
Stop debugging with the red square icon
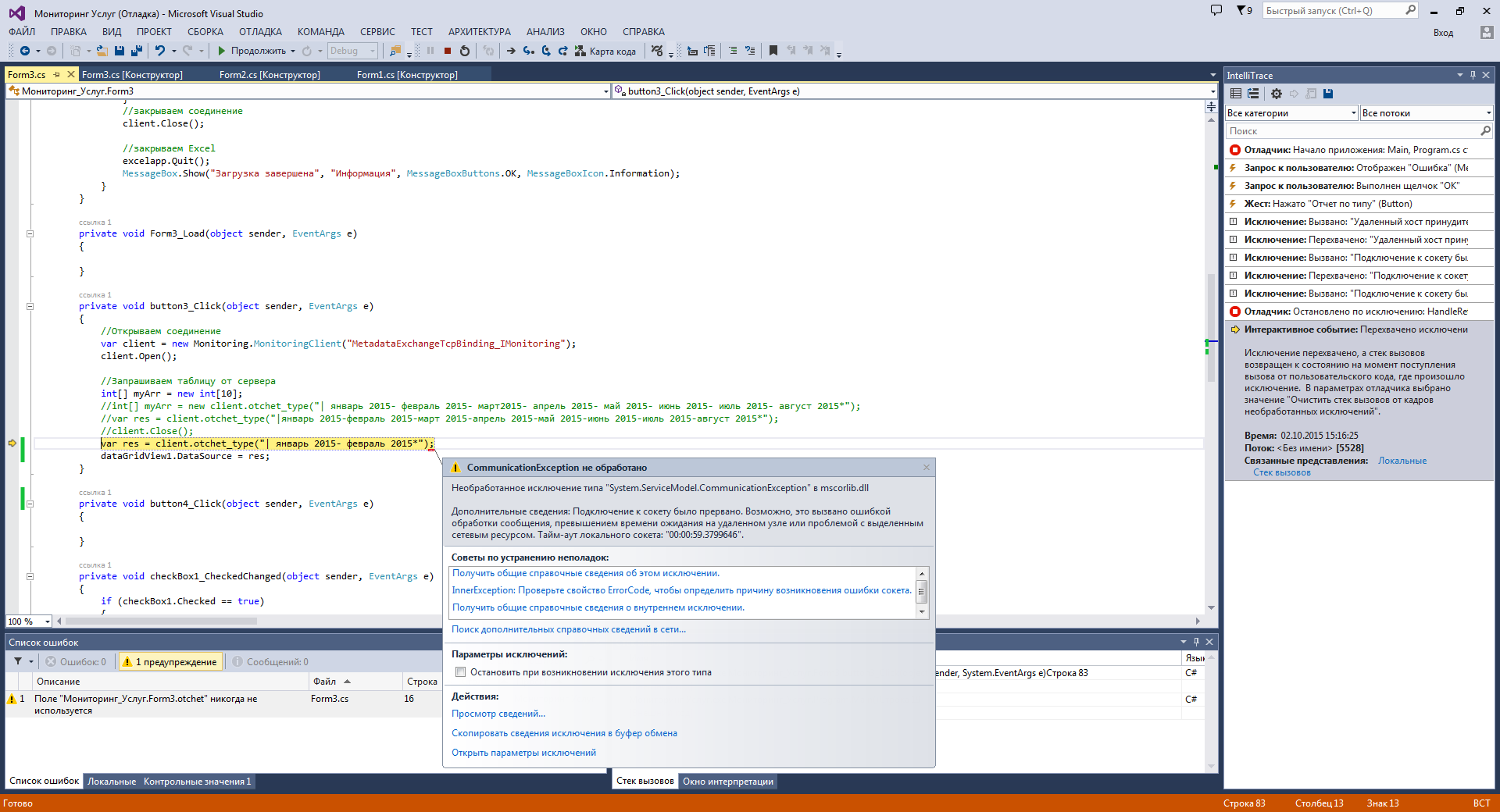coord(448,51)
